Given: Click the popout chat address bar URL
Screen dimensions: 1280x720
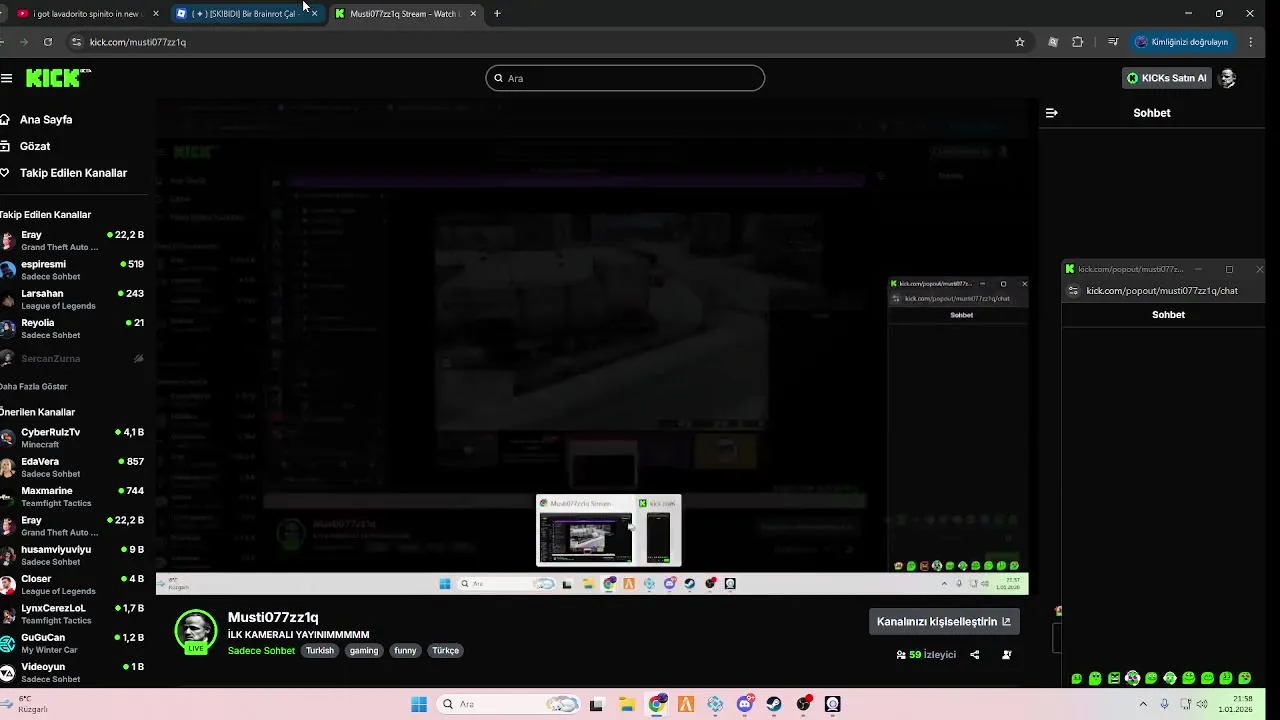Looking at the screenshot, I should (1162, 291).
